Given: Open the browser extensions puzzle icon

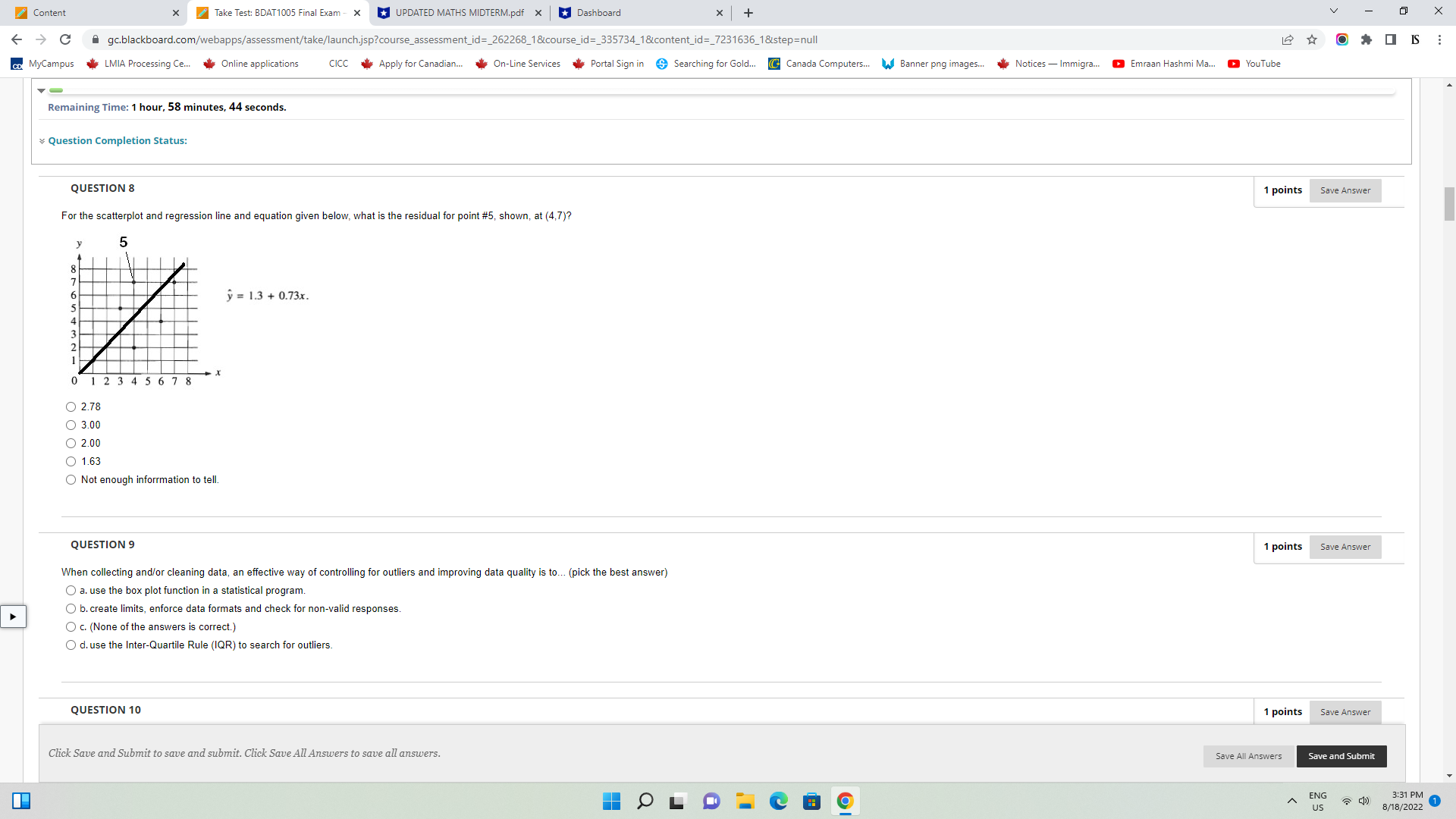Looking at the screenshot, I should point(1367,39).
